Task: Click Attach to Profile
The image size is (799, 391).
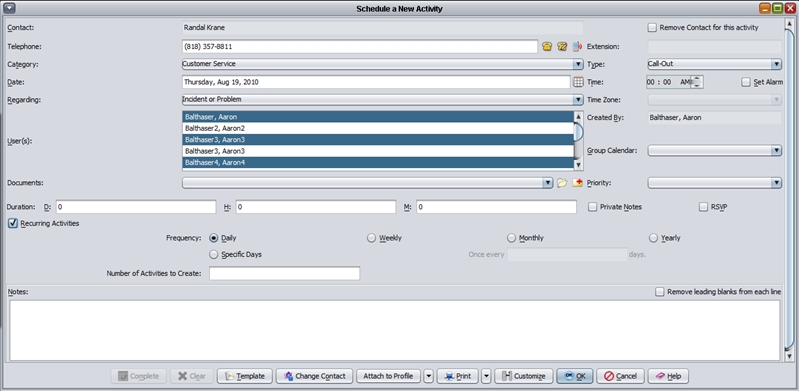Action: click(388, 376)
